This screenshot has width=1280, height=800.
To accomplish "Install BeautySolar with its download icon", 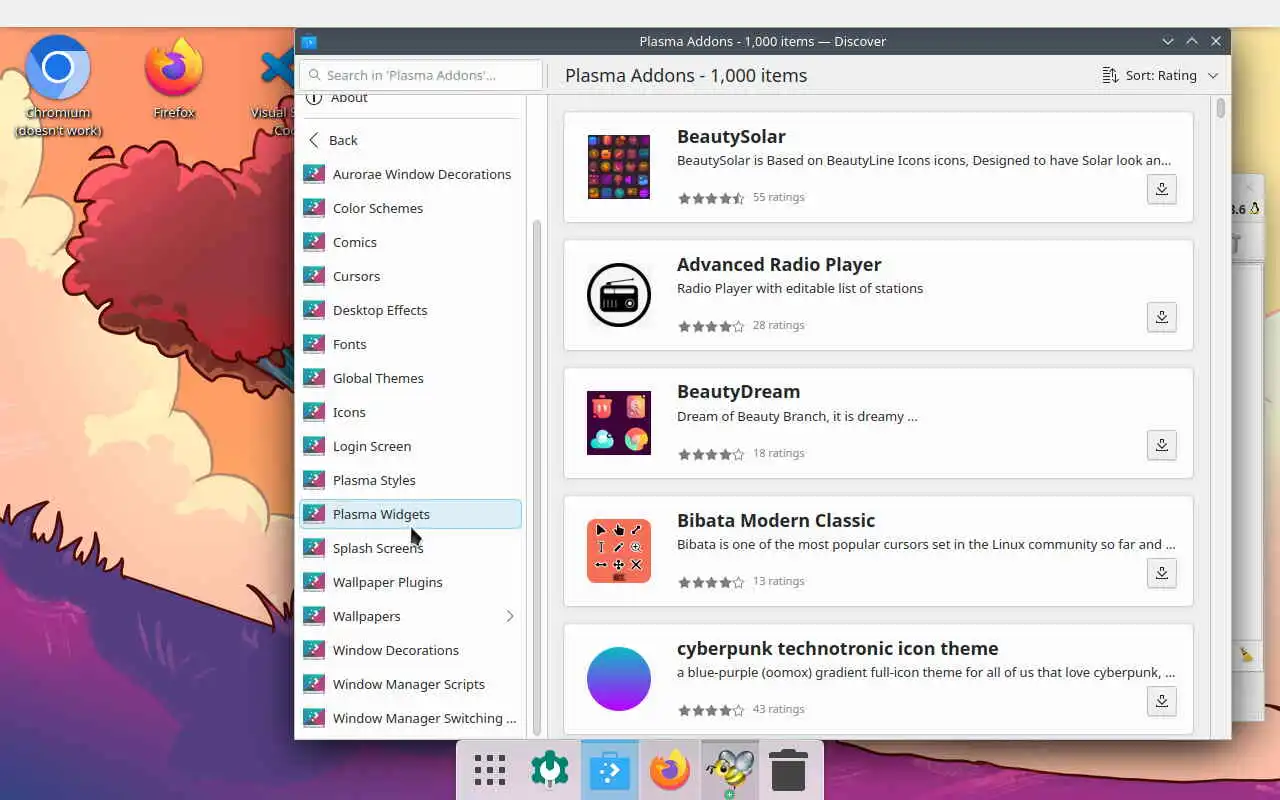I will click(1161, 189).
